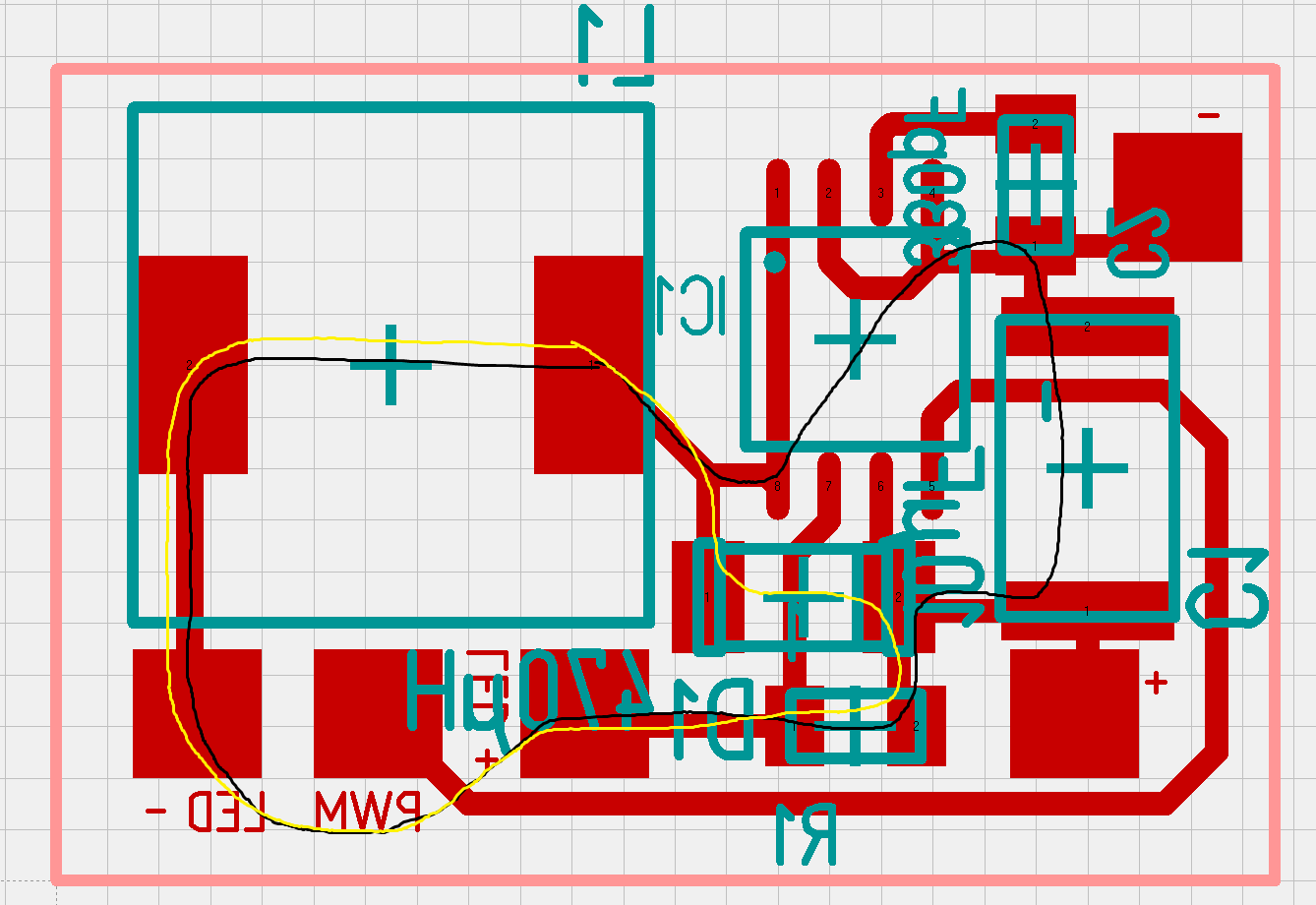The image size is (1316, 905).
Task: Select the C1 designator label
Action: tap(1228, 588)
